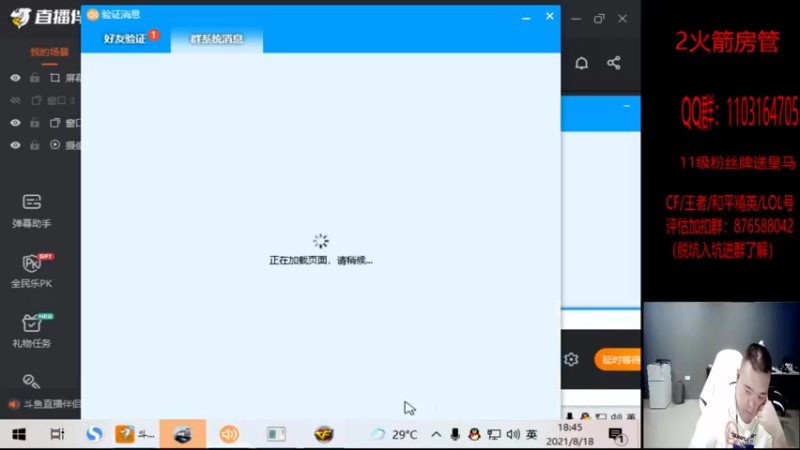Open the Windows Start menu

19,435
